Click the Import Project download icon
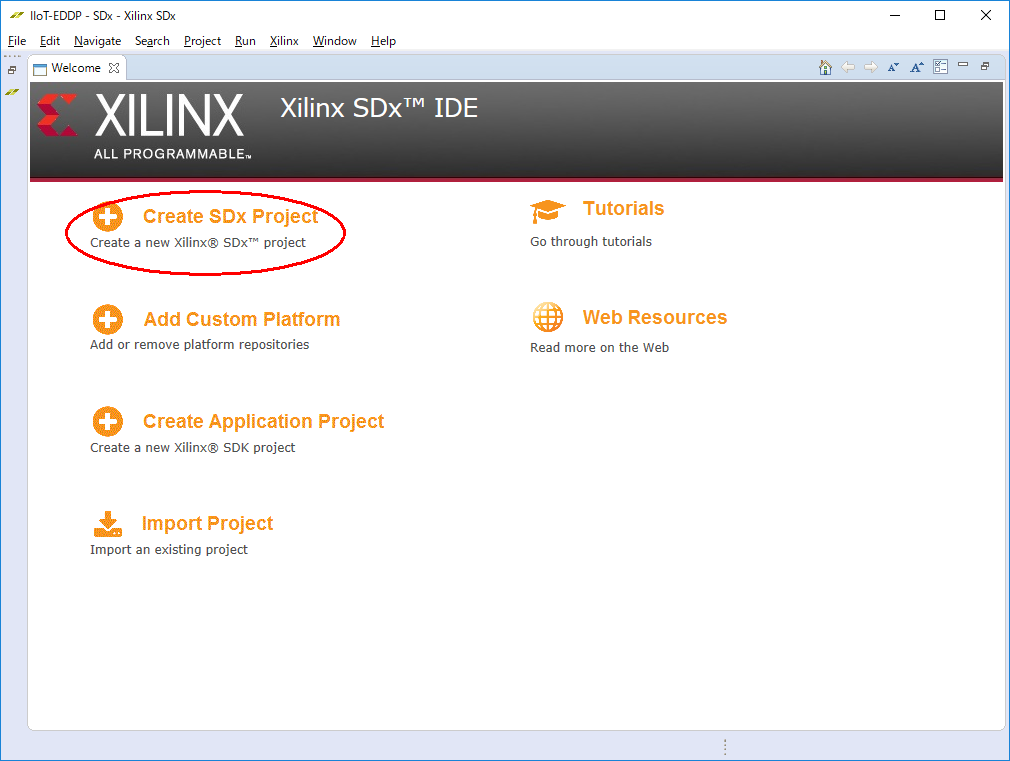This screenshot has width=1010, height=761. coord(108,524)
